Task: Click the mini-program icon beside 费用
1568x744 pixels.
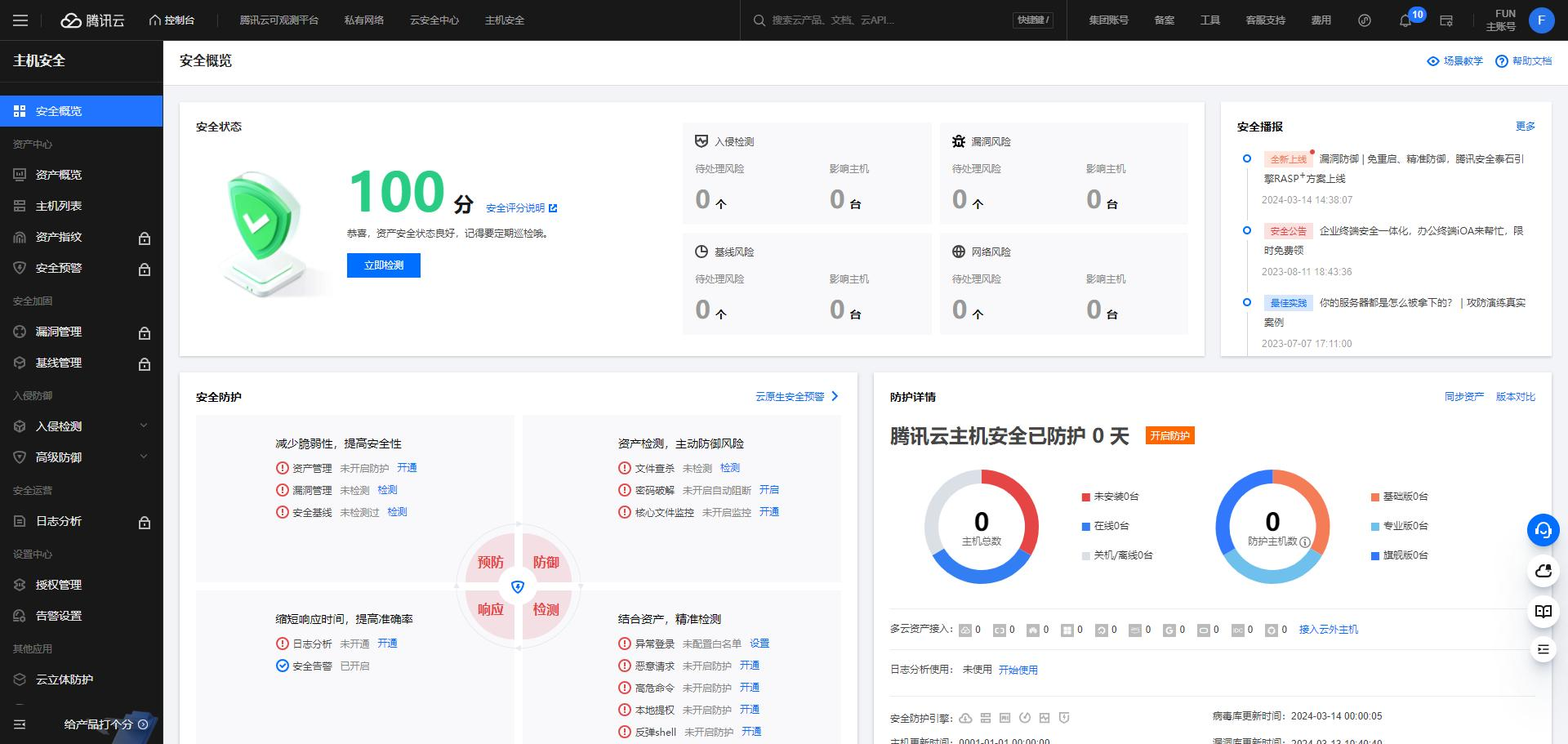Action: [x=1365, y=20]
